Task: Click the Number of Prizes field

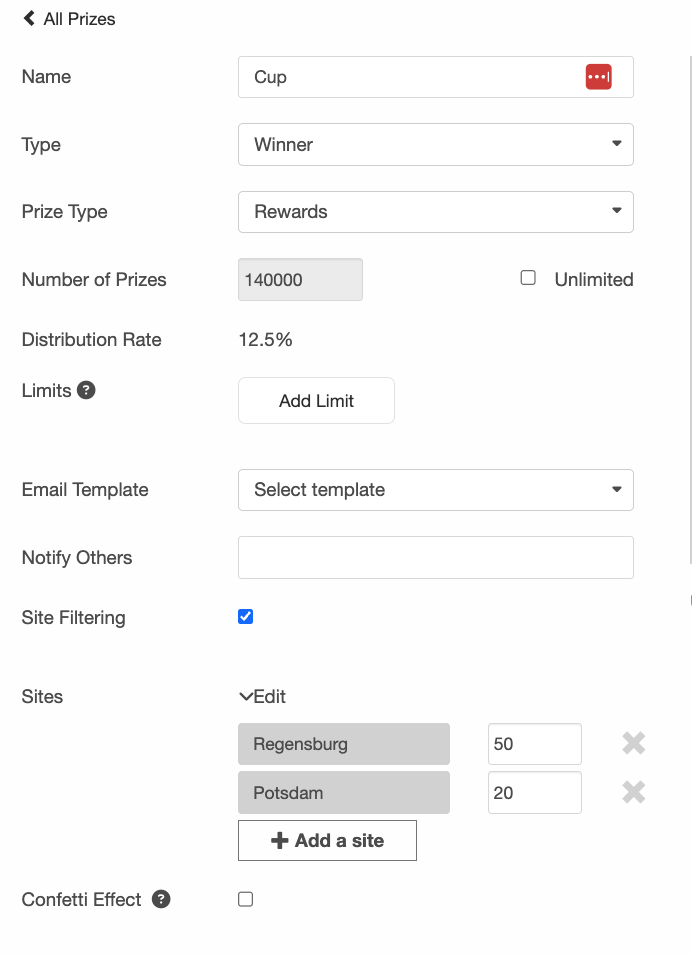Action: [300, 280]
